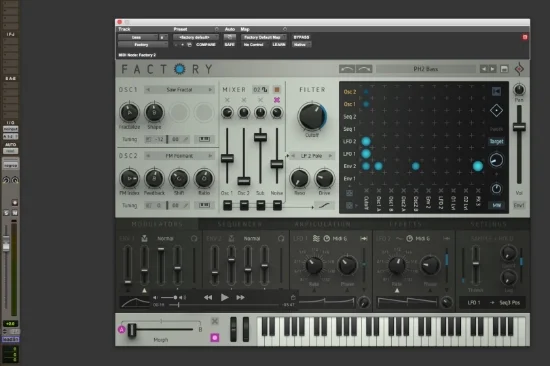Click the rewind button in video overlay
Image resolution: width=550 pixels, height=366 pixels.
click(x=208, y=298)
